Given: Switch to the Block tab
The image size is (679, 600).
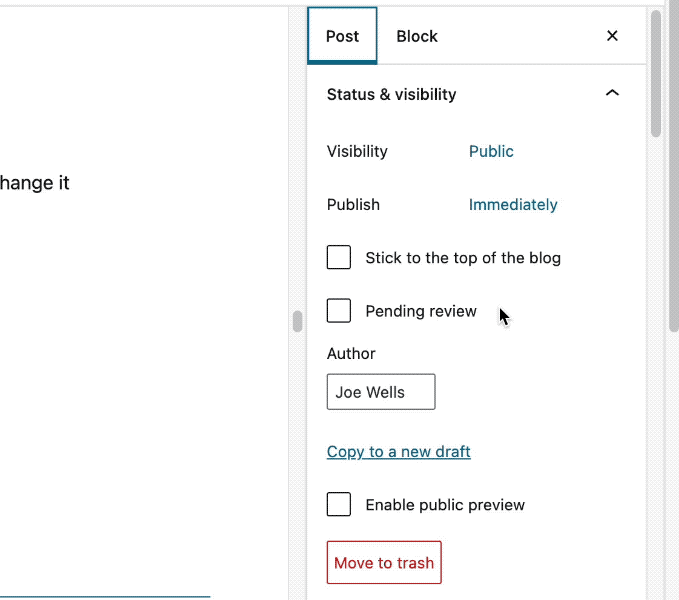Looking at the screenshot, I should pos(417,36).
